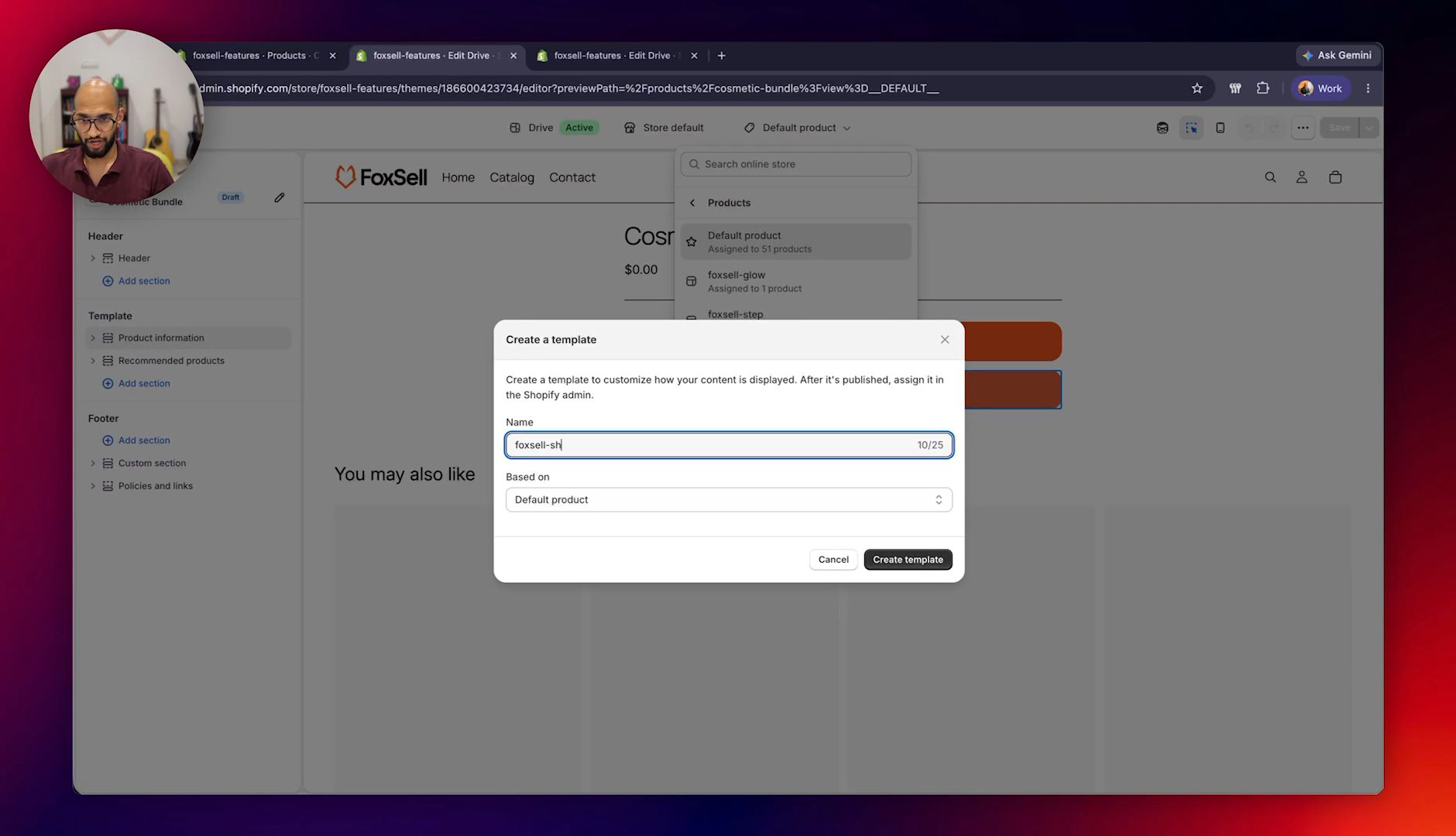This screenshot has height=836, width=1456.
Task: Click the Search online store field
Action: (x=795, y=164)
